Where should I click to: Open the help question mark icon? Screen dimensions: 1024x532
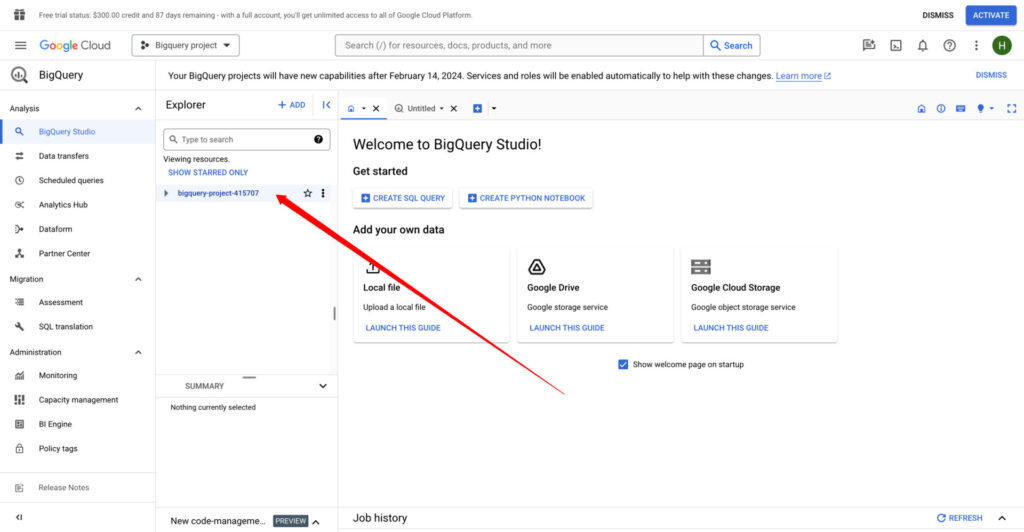tap(949, 45)
